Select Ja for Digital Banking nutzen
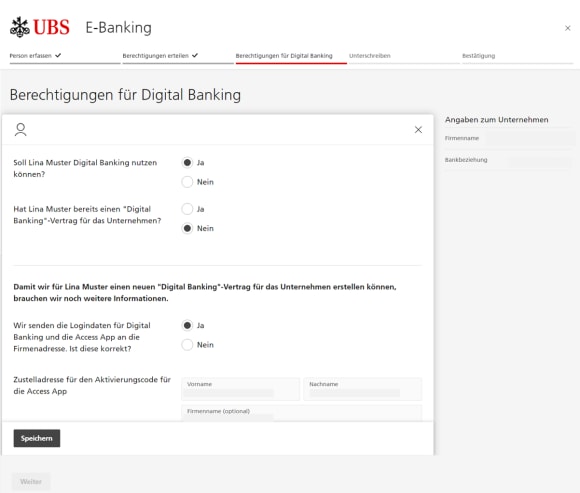 [187, 162]
